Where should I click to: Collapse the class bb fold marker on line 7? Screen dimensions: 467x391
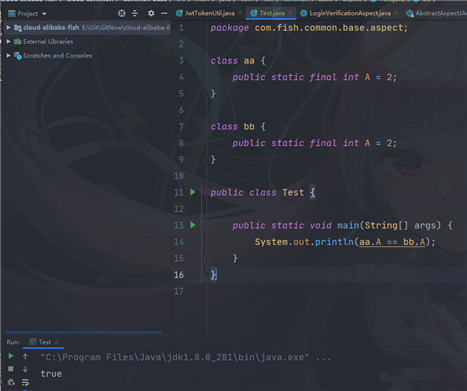pyautogui.click(x=207, y=127)
